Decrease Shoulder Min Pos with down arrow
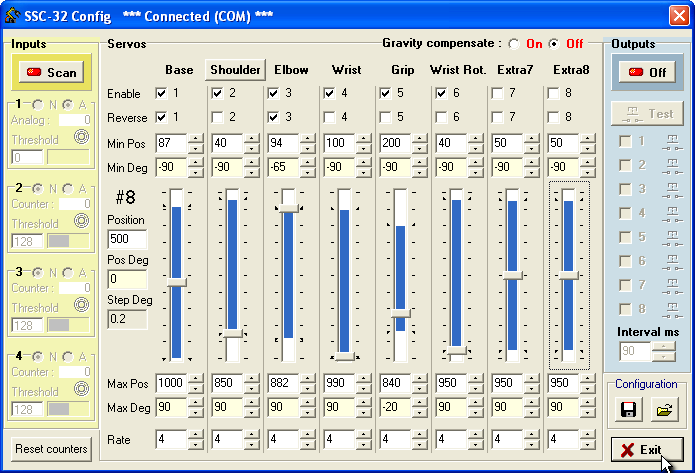The image size is (695, 473). [x=251, y=148]
